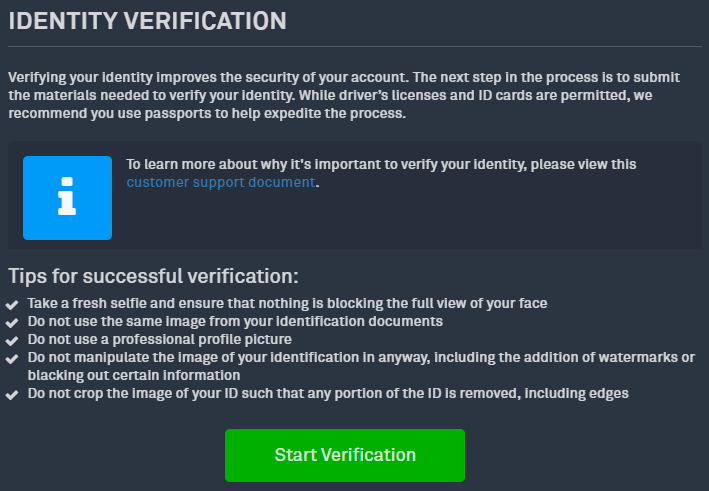The image size is (709, 491).
Task: Click the checkmark beside the crop image tip
Action: [x=12, y=395]
